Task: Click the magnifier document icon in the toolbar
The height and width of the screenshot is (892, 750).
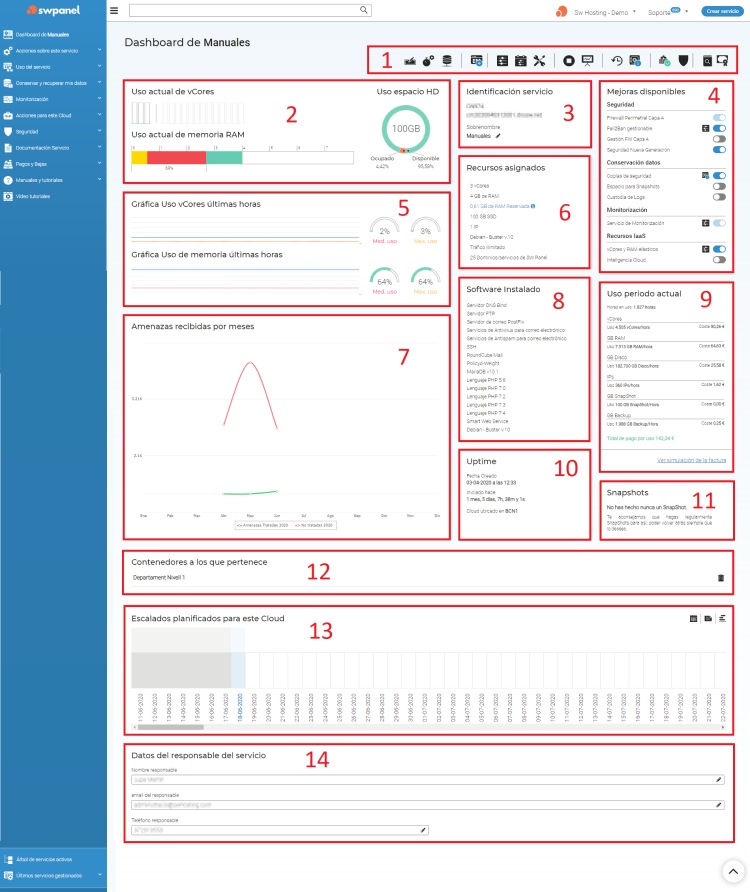Action: 707,61
